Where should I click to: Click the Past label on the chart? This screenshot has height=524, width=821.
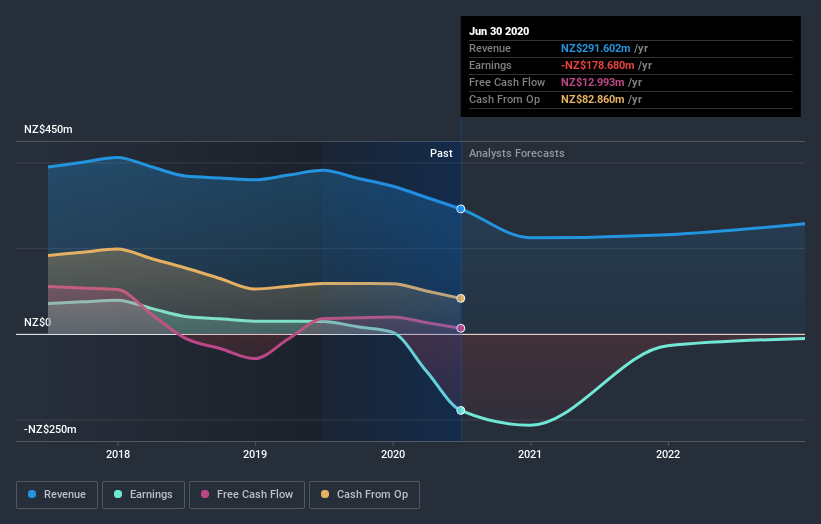(441, 153)
